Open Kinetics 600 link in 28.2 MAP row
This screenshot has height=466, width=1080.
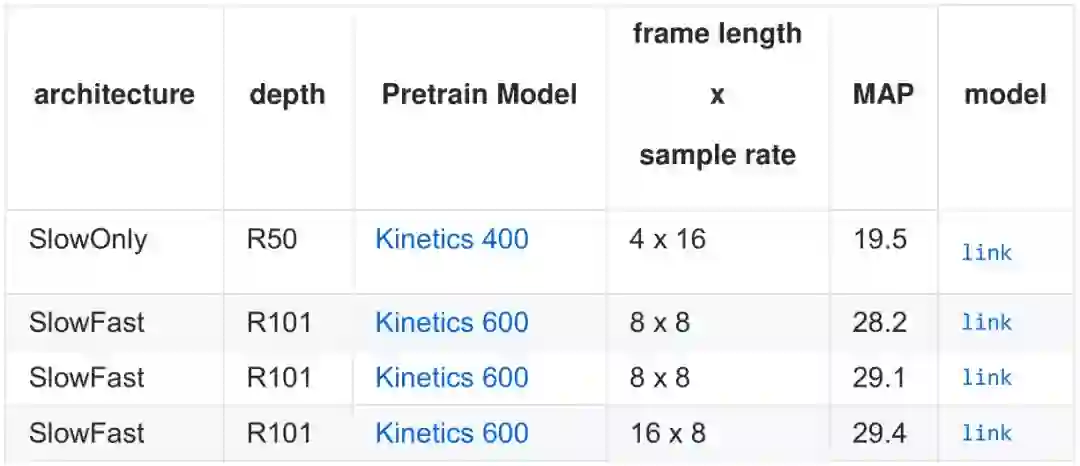(451, 323)
